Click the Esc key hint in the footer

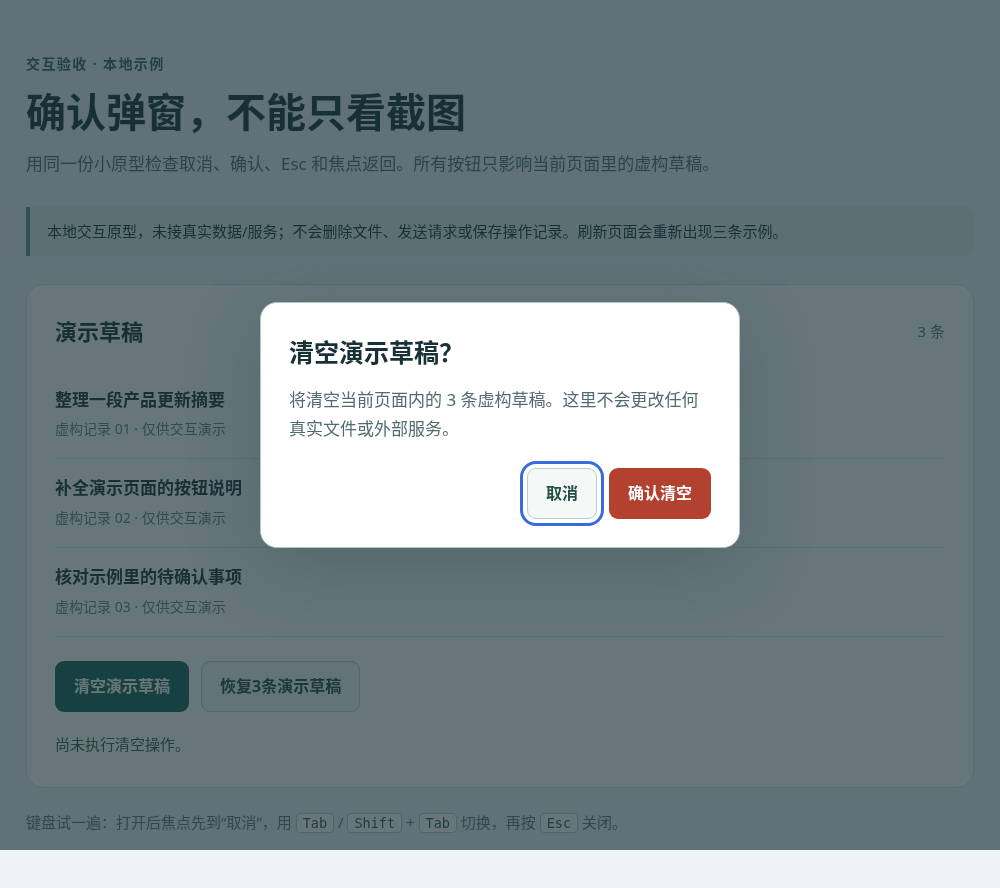pyautogui.click(x=559, y=823)
